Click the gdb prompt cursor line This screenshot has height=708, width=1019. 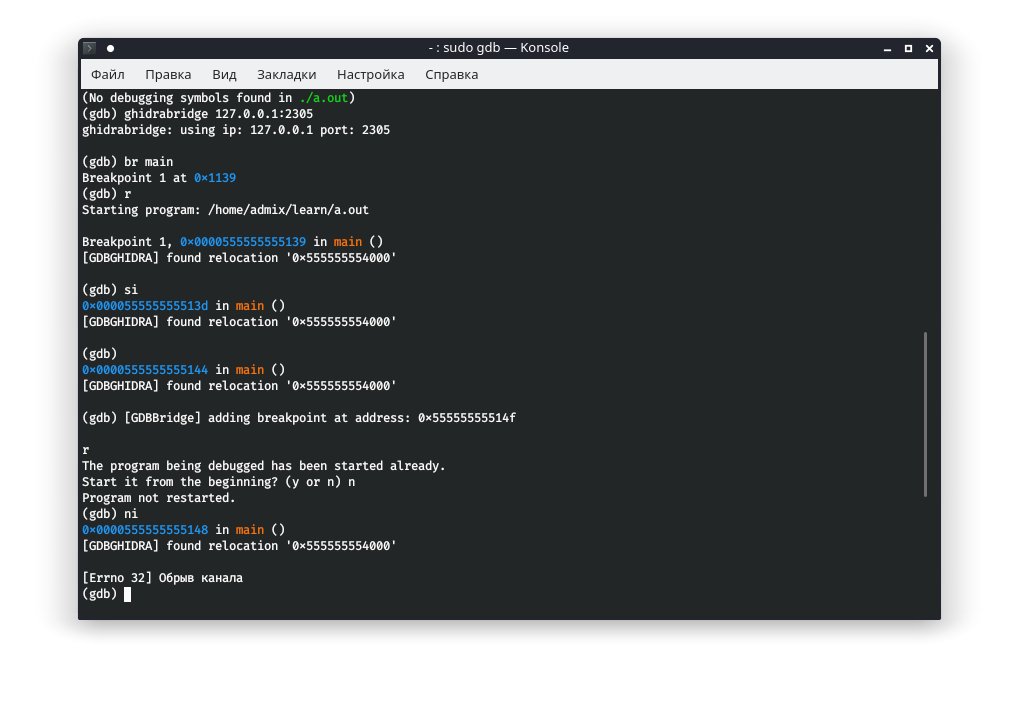[x=107, y=594]
